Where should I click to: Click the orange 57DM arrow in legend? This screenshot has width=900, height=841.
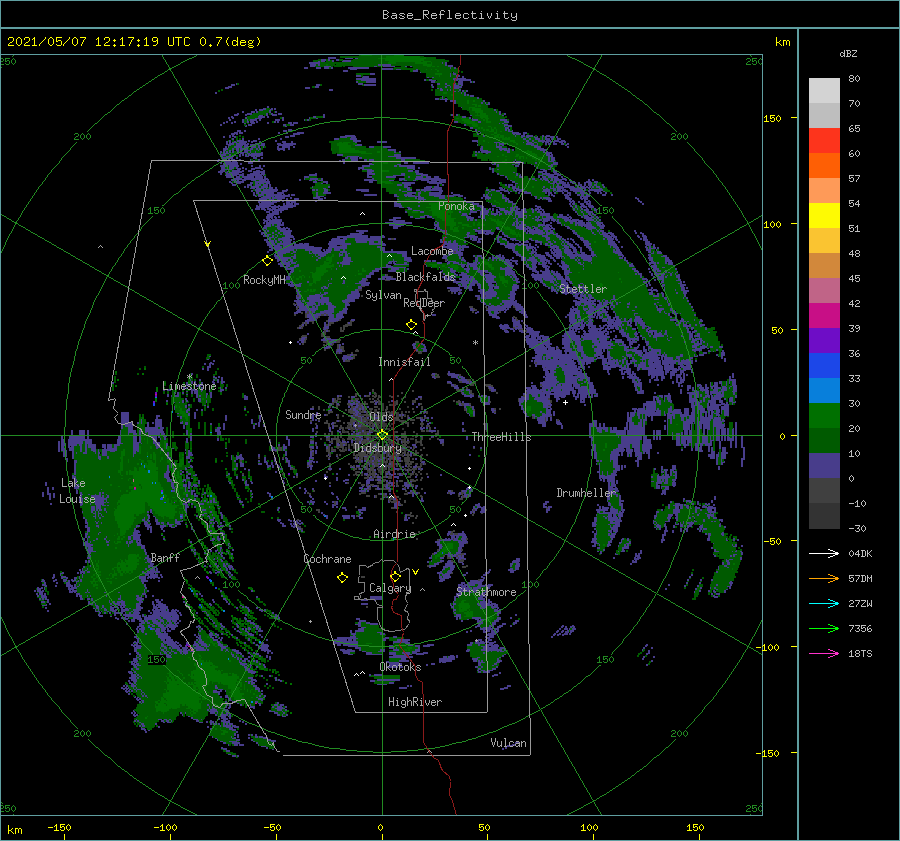click(x=824, y=579)
